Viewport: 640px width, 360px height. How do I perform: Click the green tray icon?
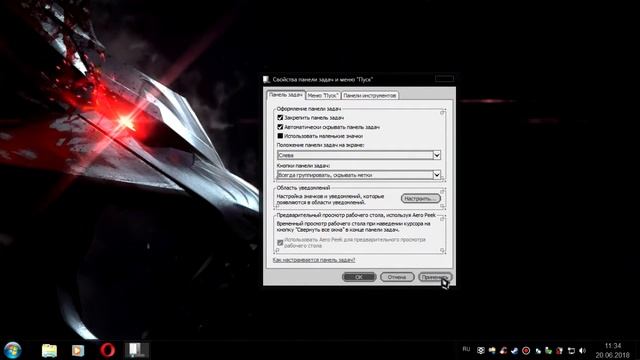pyautogui.click(x=549, y=351)
